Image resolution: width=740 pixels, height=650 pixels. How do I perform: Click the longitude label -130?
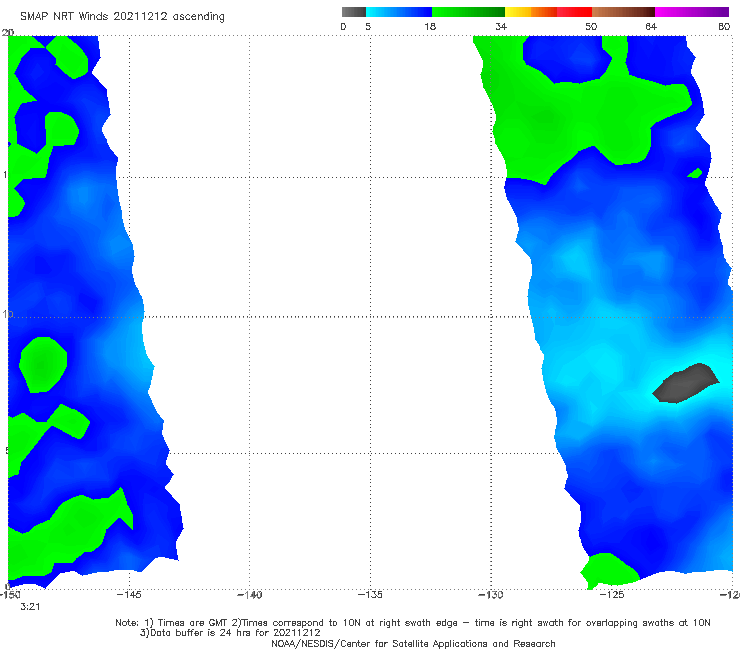491,595
